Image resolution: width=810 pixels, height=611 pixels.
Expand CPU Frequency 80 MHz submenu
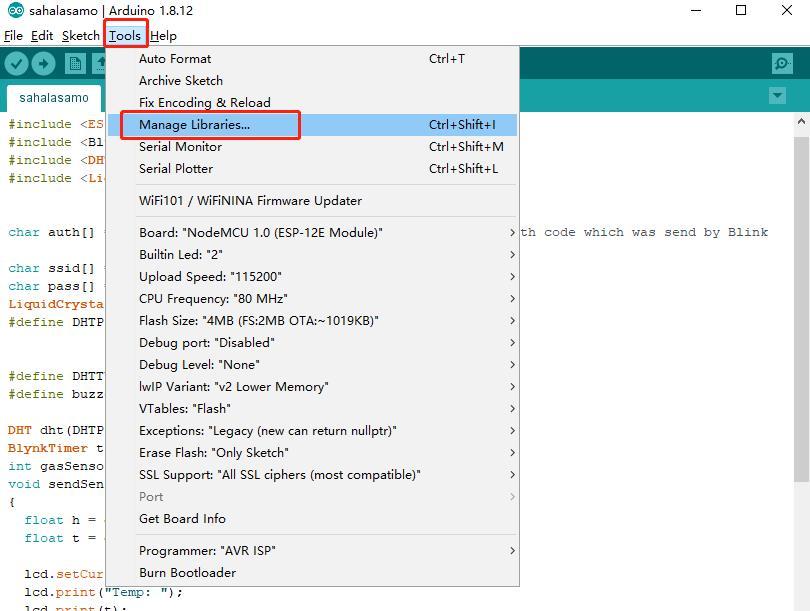pyautogui.click(x=312, y=299)
